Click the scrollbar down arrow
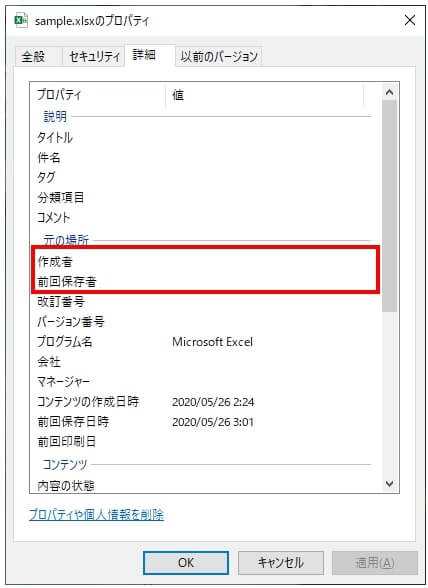Image resolution: width=428 pixels, height=588 pixels. [389, 484]
